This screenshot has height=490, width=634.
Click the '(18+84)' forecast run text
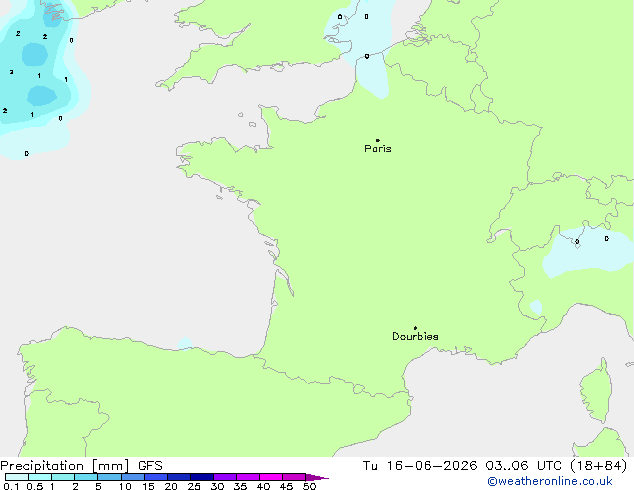599,466
